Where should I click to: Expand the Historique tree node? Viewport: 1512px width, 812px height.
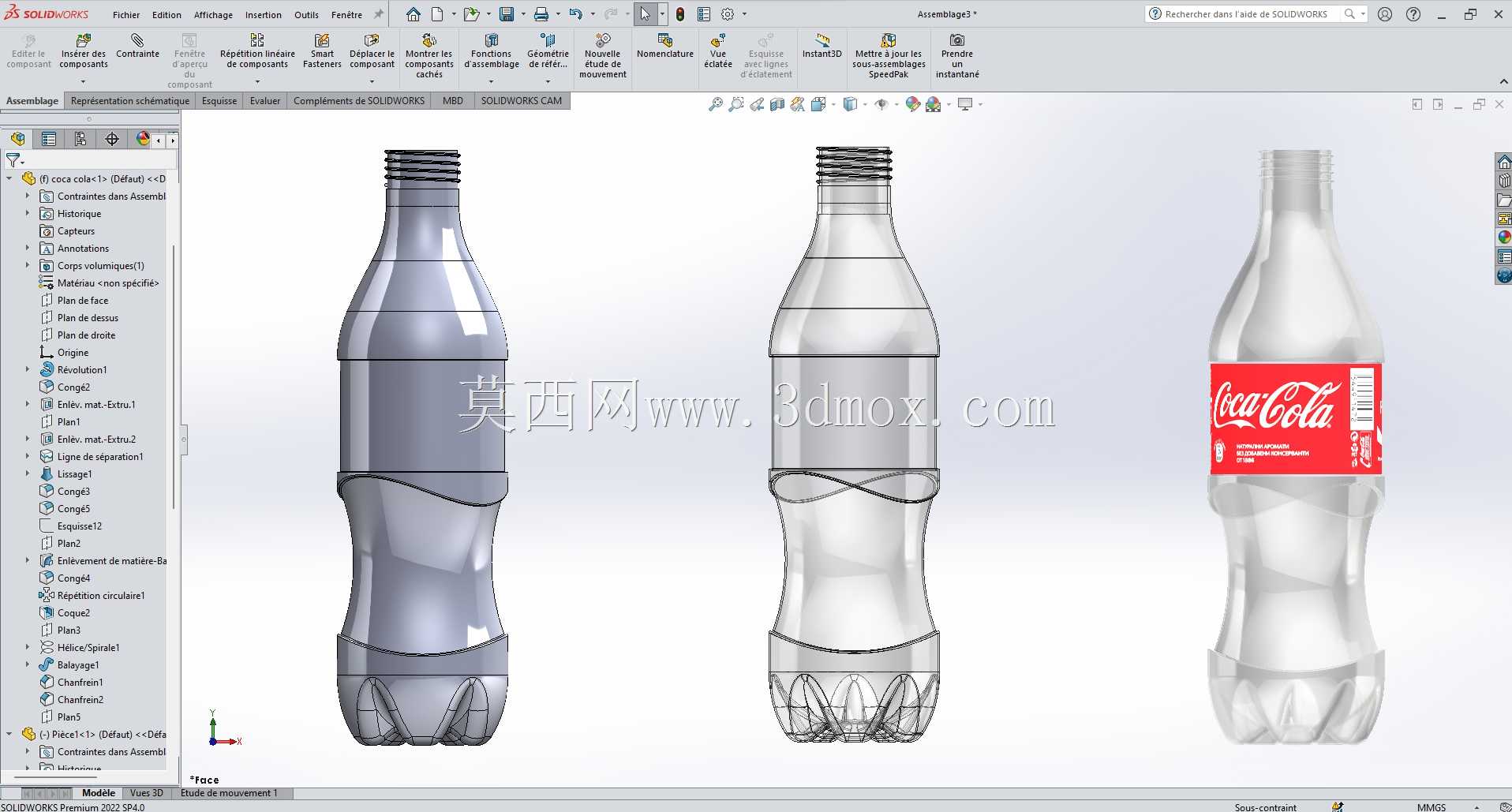pos(27,213)
